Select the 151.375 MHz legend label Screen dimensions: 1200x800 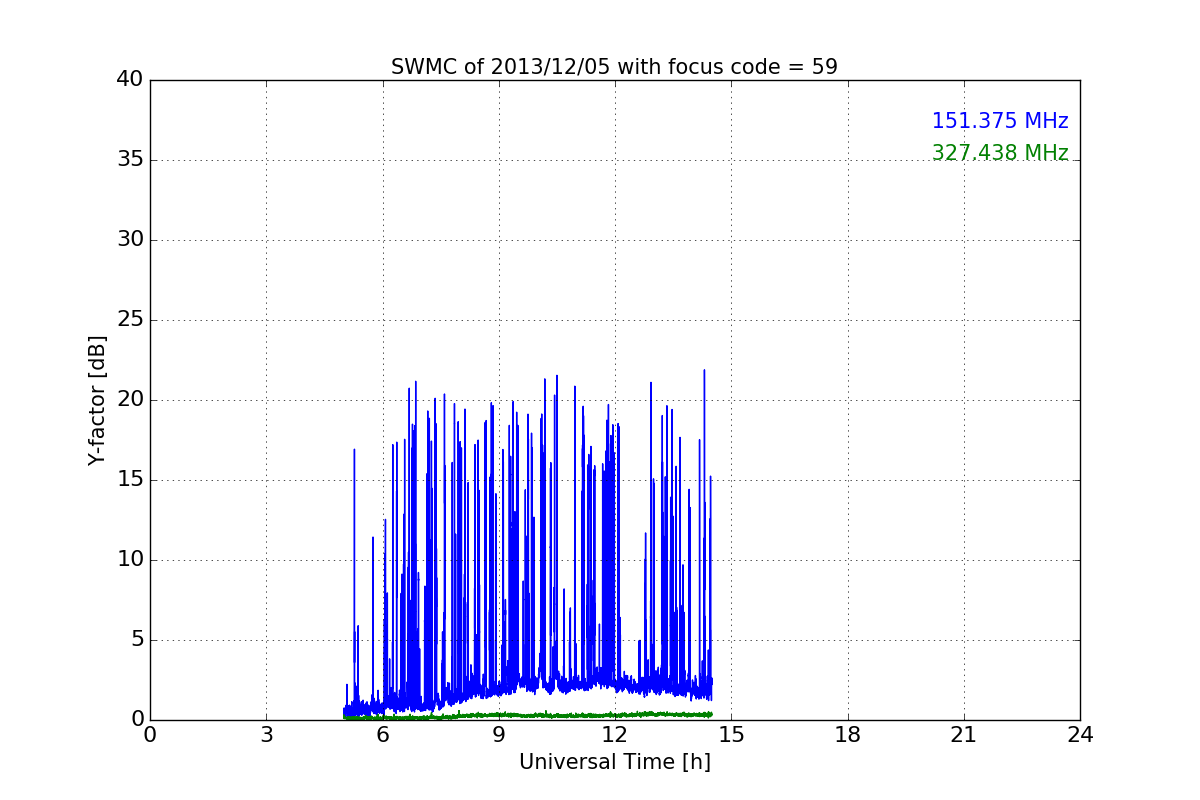tap(1000, 121)
